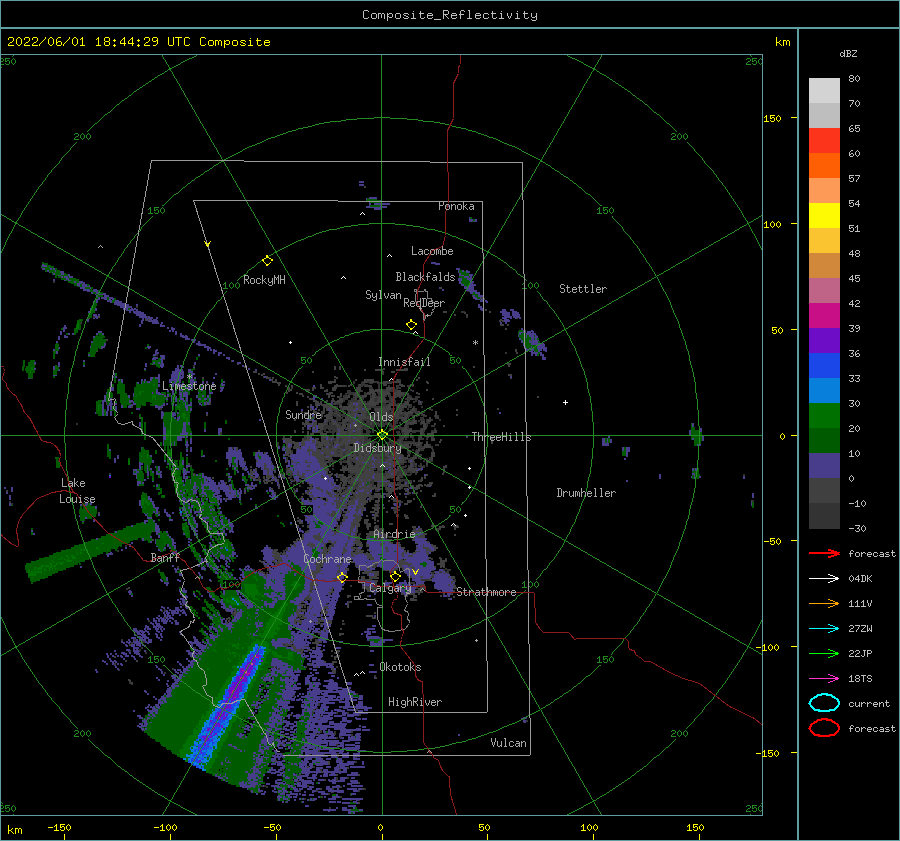900x841 pixels.
Task: Click the Banff label
Action: pos(165,557)
